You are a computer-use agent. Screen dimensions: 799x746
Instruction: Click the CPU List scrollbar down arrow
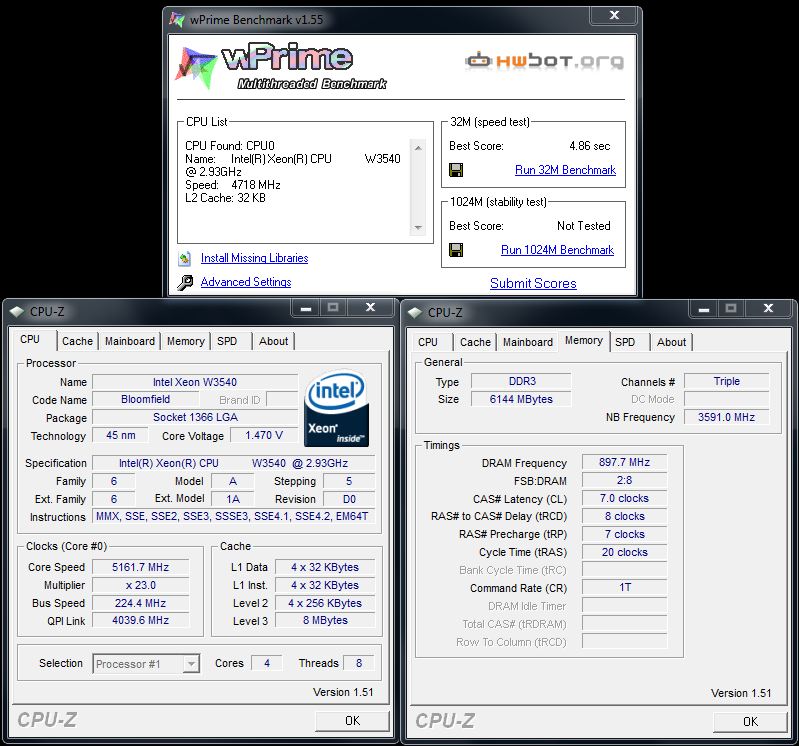tap(418, 227)
